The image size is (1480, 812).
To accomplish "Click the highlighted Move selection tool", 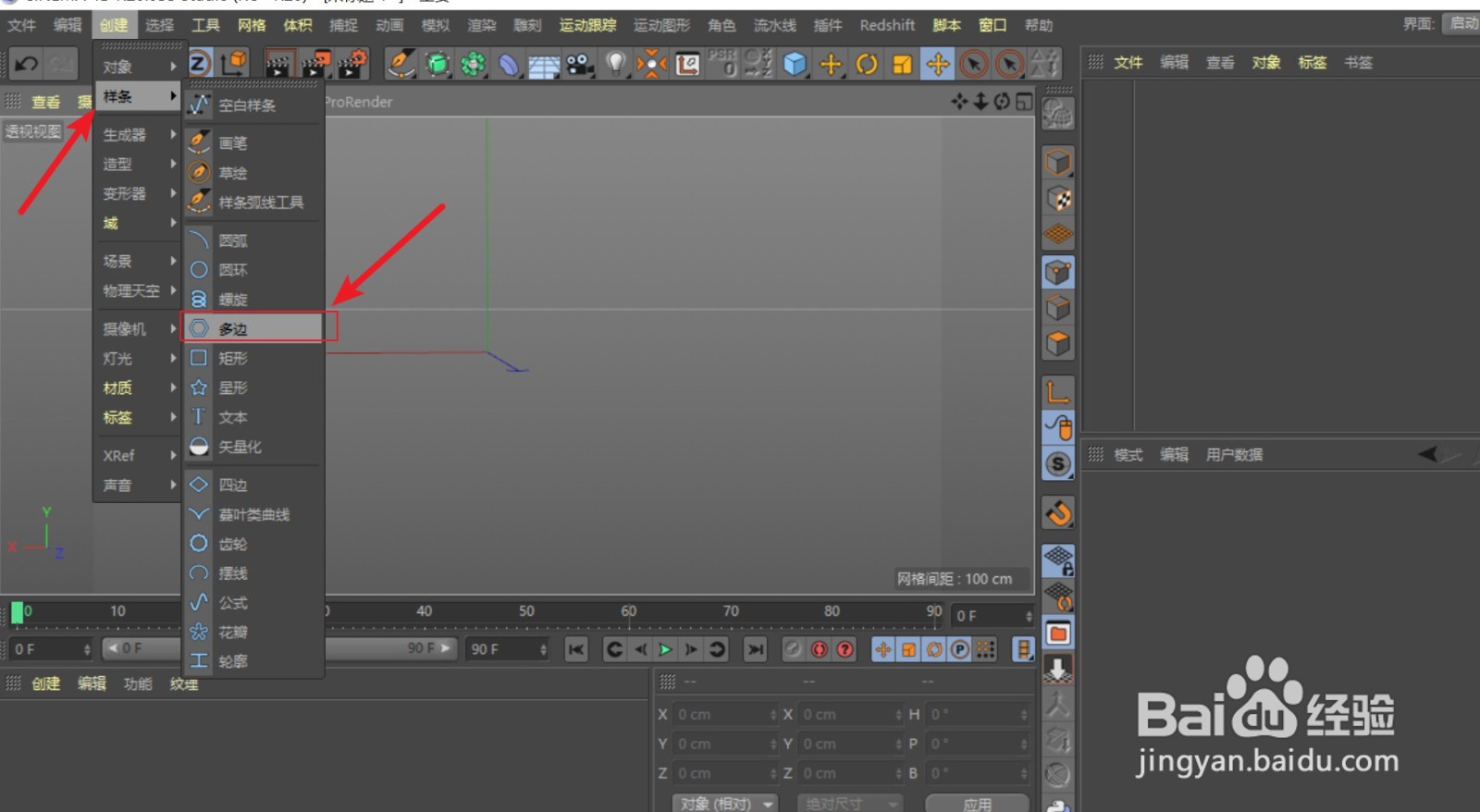I will [938, 64].
